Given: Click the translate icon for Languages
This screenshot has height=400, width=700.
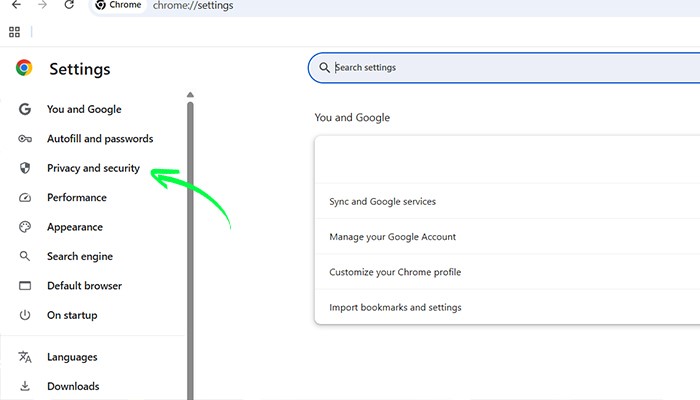Looking at the screenshot, I should pyautogui.click(x=25, y=357).
